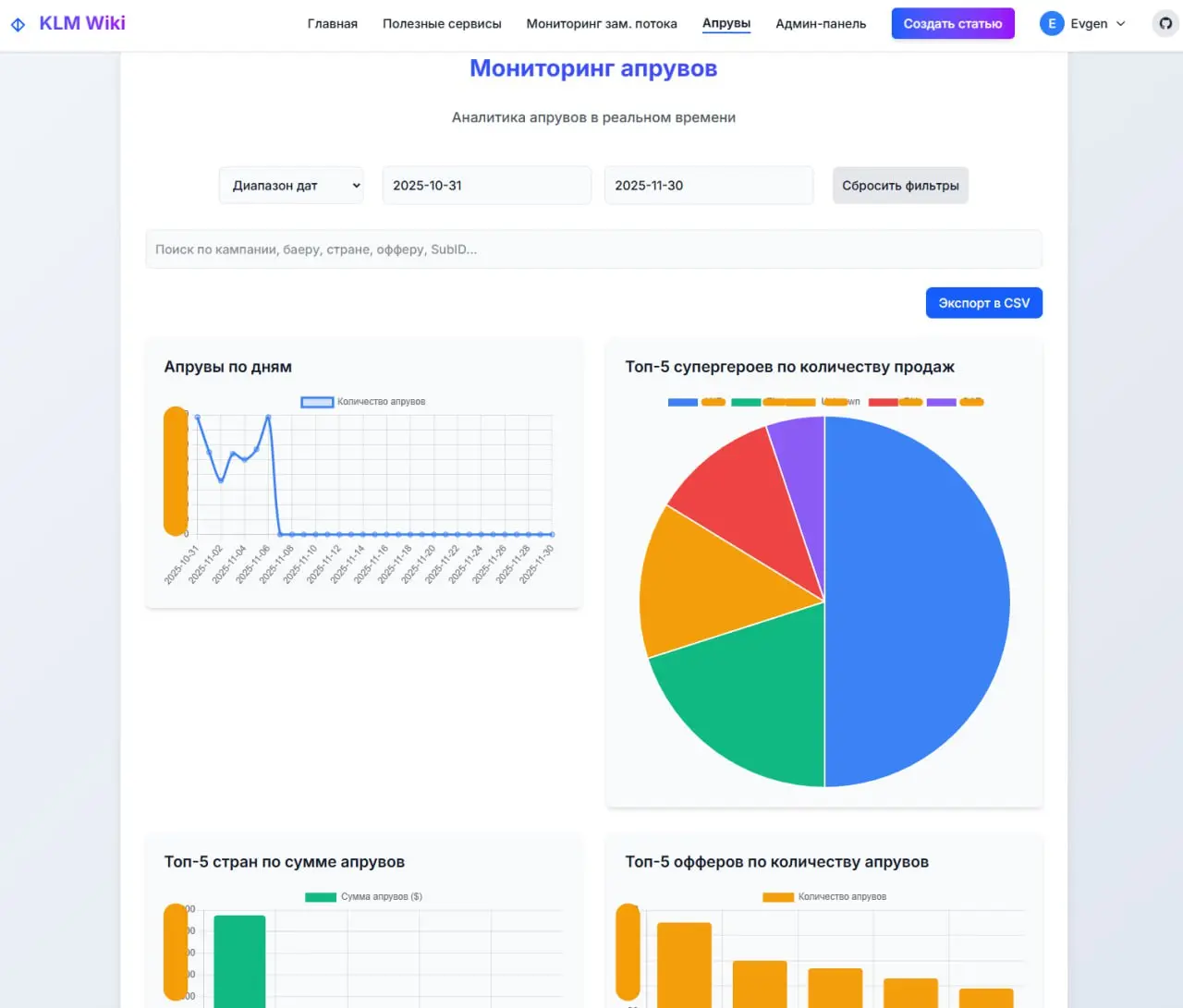Image resolution: width=1183 pixels, height=1008 pixels.
Task: Focus the end date field 2025-11-30
Action: (709, 186)
